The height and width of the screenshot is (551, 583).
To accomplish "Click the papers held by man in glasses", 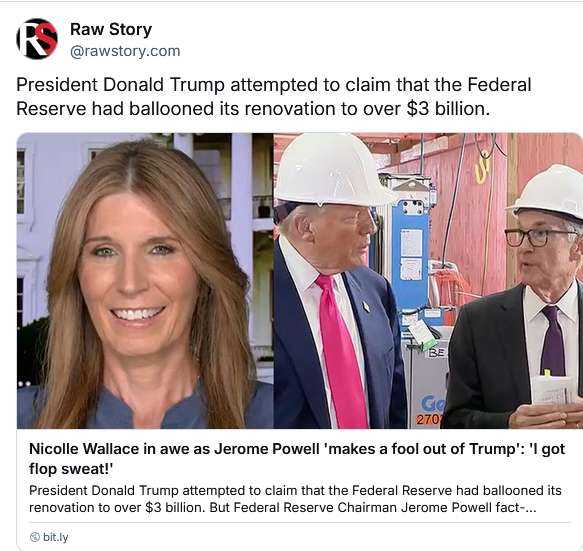I will [553, 390].
